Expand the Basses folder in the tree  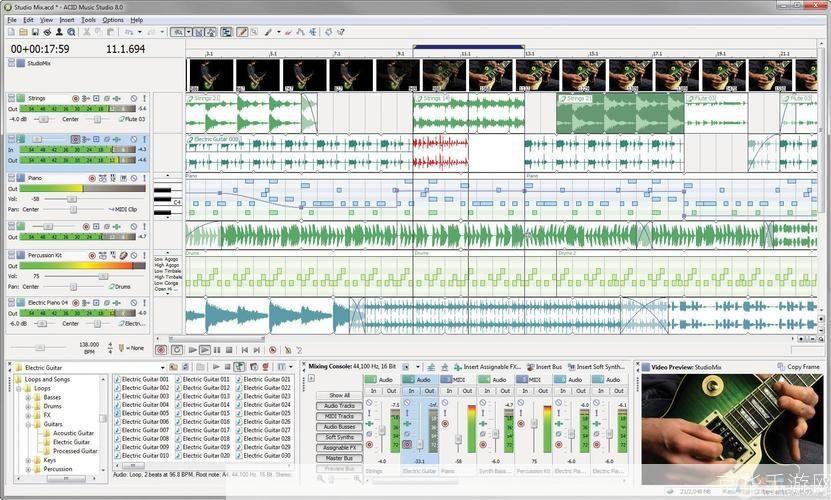click(28, 397)
